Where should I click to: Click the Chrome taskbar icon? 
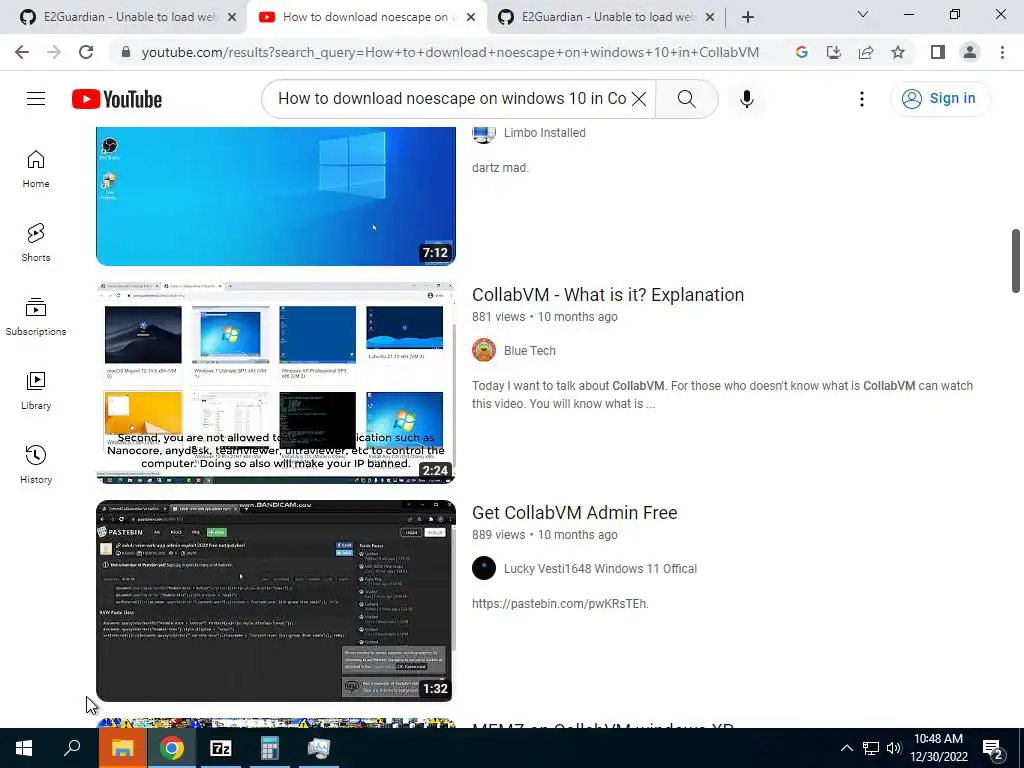click(171, 748)
